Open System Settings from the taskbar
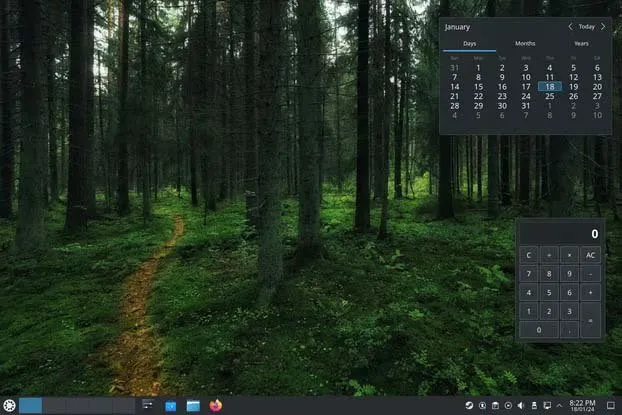 point(148,405)
